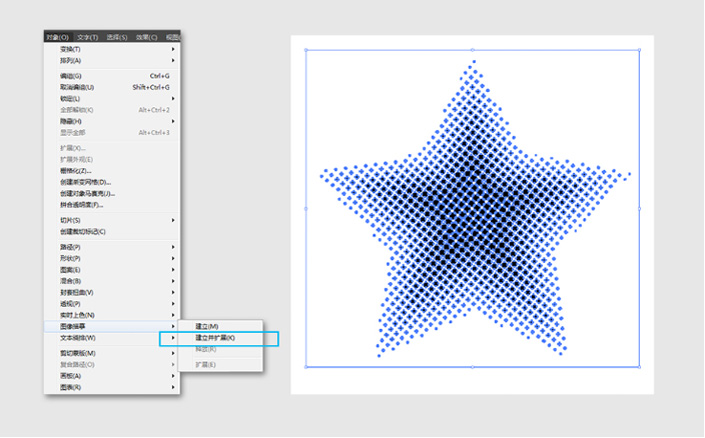This screenshot has width=705, height=438.
Task: Click 建立并扩展(K) in the image trace submenu
Action: (x=215, y=338)
